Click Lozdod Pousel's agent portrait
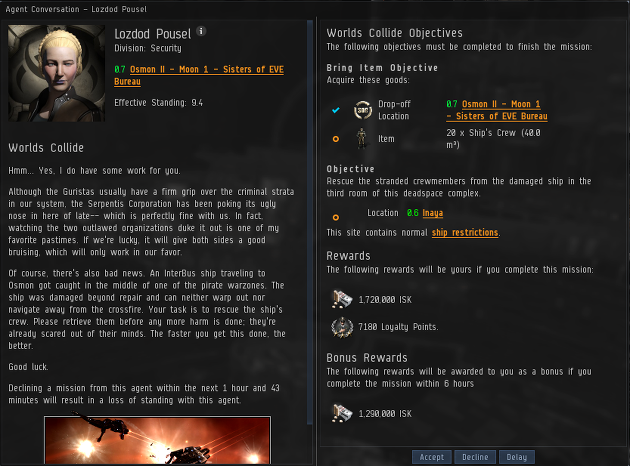Image resolution: width=630 pixels, height=466 pixels. 57,74
